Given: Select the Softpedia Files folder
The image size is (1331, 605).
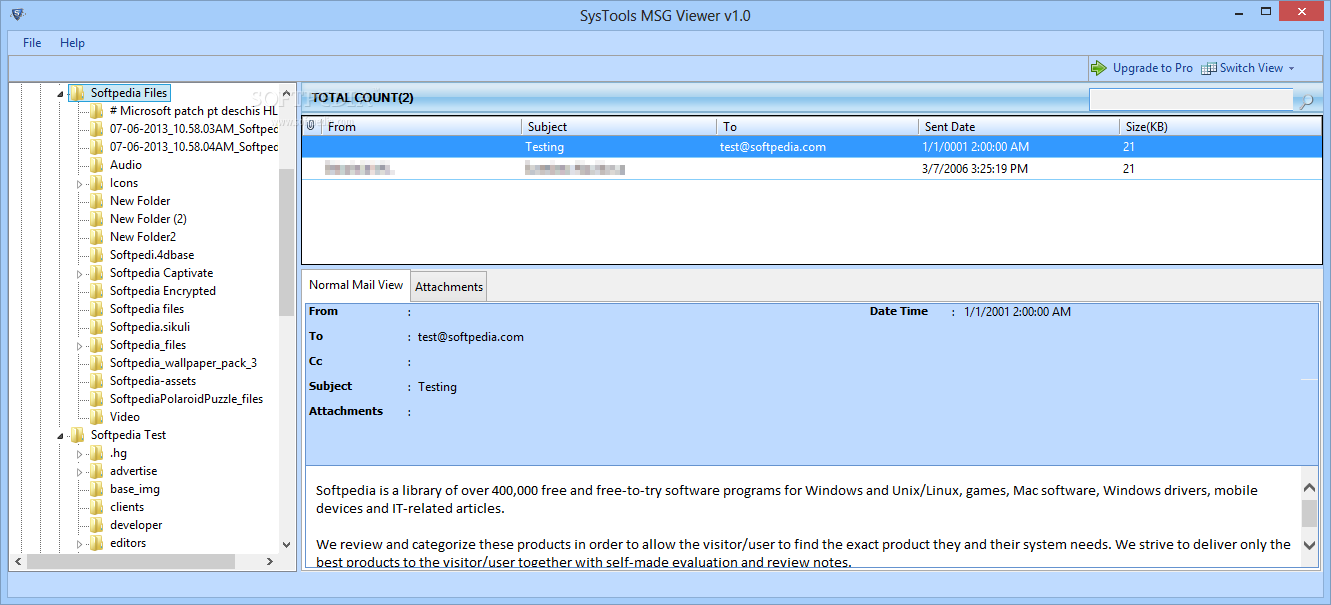Looking at the screenshot, I should coord(129,93).
